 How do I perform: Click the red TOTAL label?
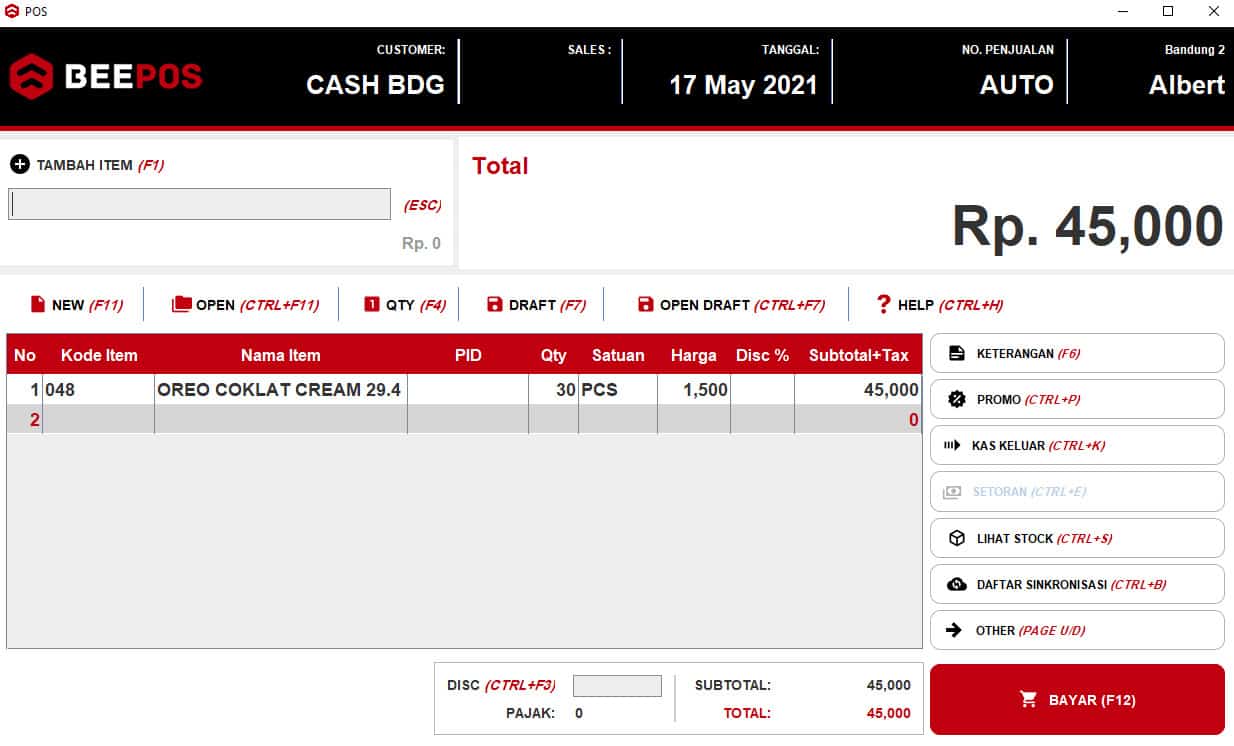[x=747, y=713]
